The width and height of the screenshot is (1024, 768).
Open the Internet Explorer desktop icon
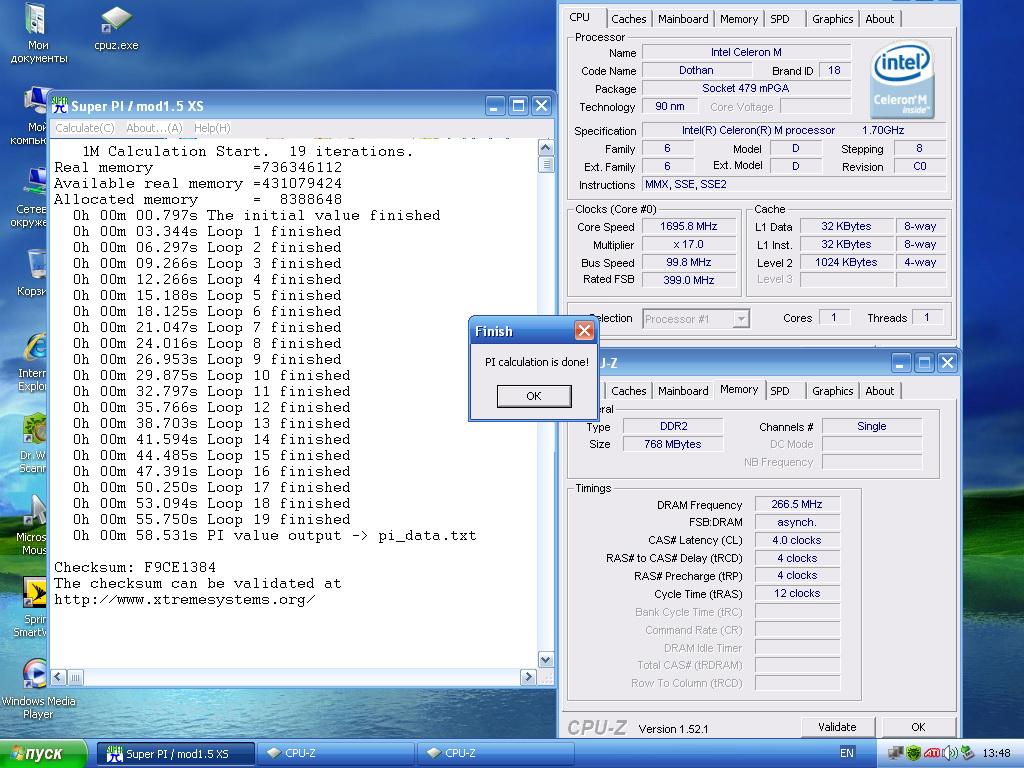pyautogui.click(x=33, y=362)
